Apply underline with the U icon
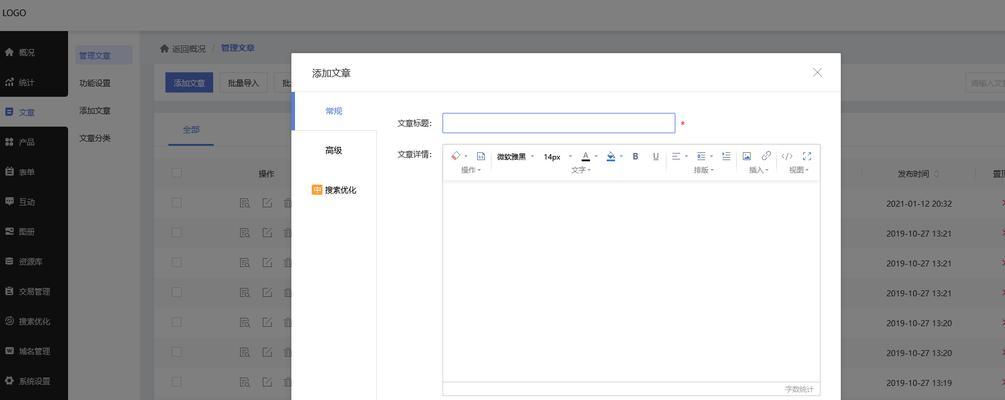 pyautogui.click(x=655, y=156)
